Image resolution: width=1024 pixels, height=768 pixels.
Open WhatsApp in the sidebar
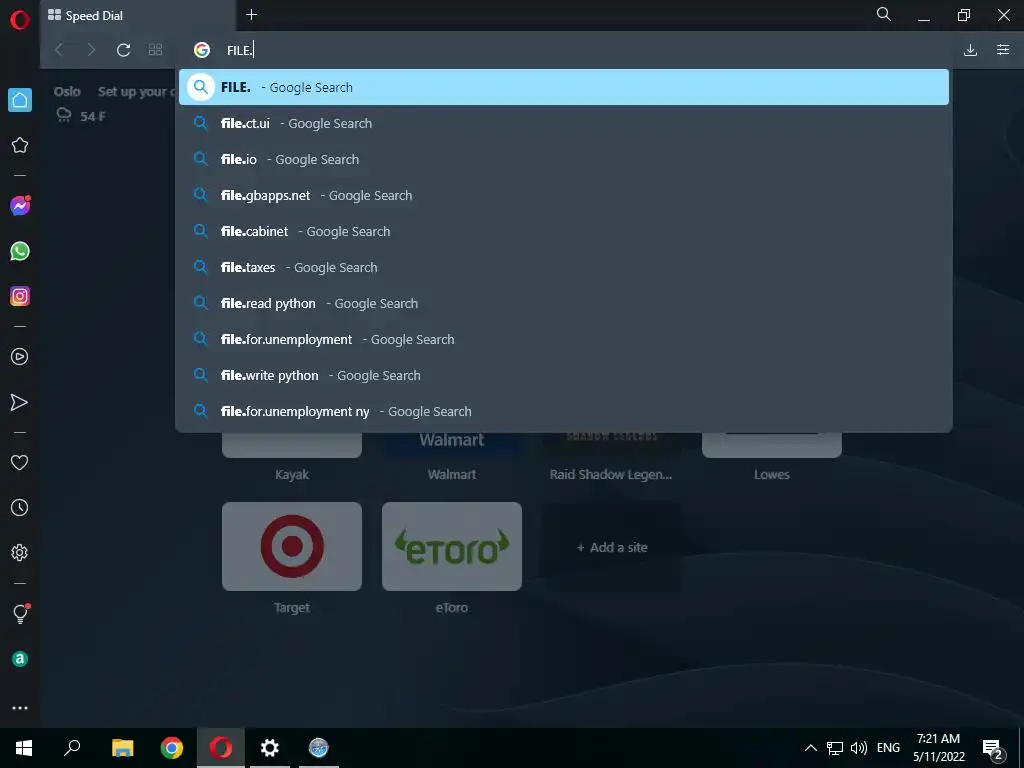tap(20, 251)
